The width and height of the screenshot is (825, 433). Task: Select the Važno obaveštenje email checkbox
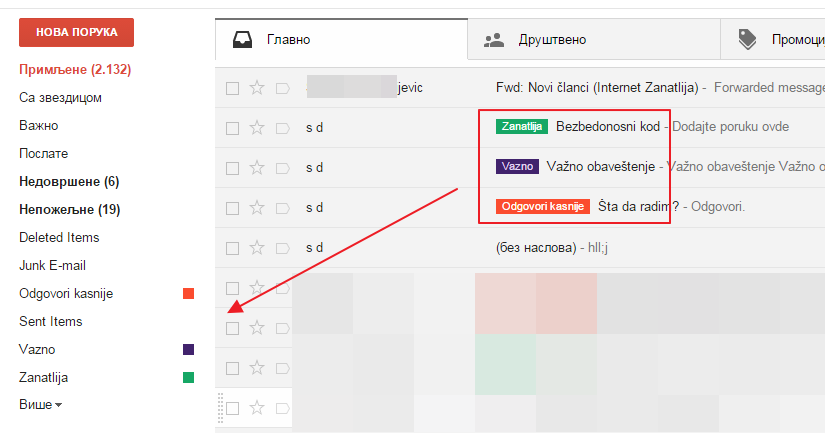click(232, 168)
